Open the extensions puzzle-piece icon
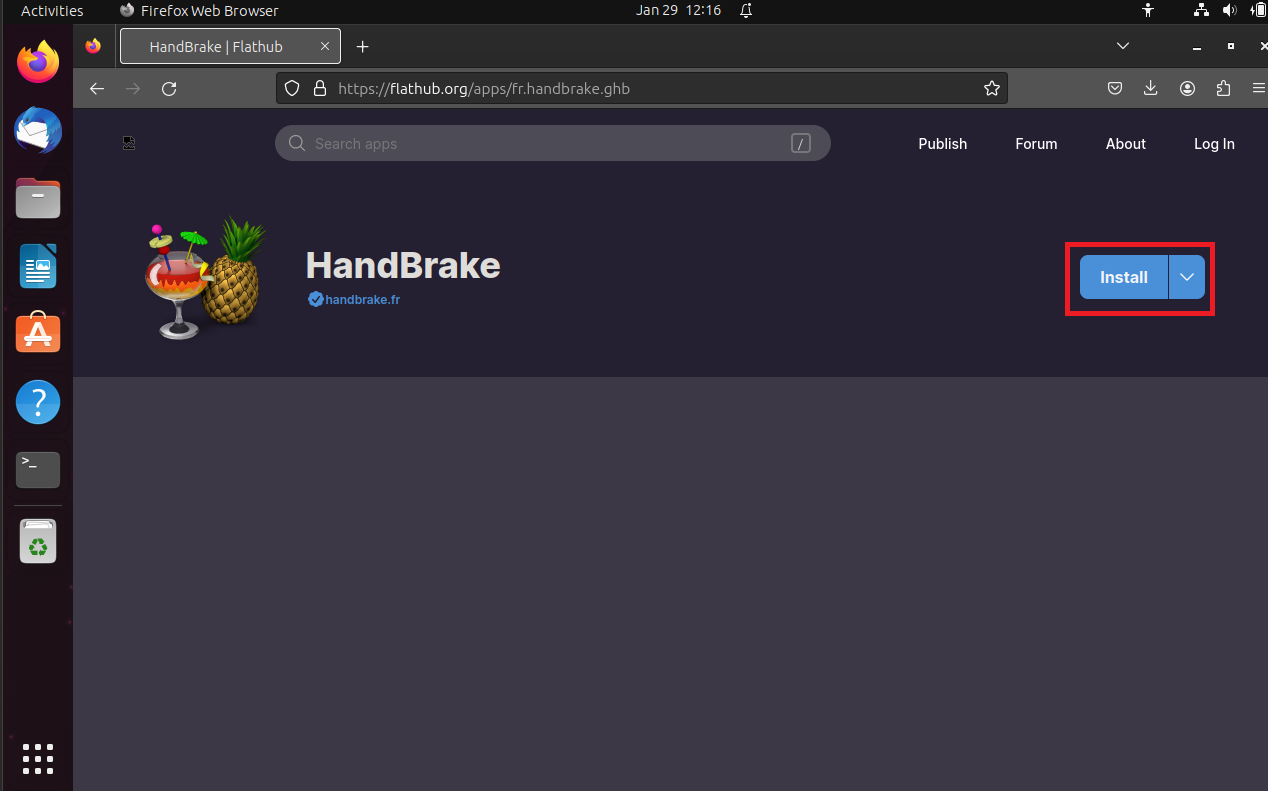The height and width of the screenshot is (791, 1268). click(1223, 88)
